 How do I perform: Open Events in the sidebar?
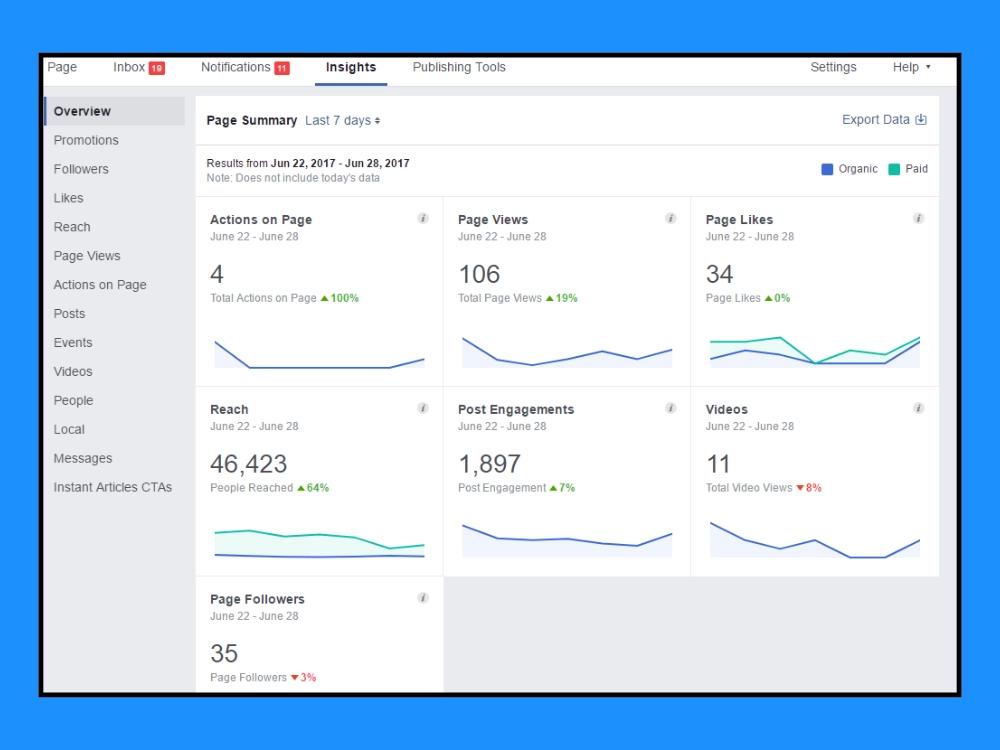pos(73,342)
